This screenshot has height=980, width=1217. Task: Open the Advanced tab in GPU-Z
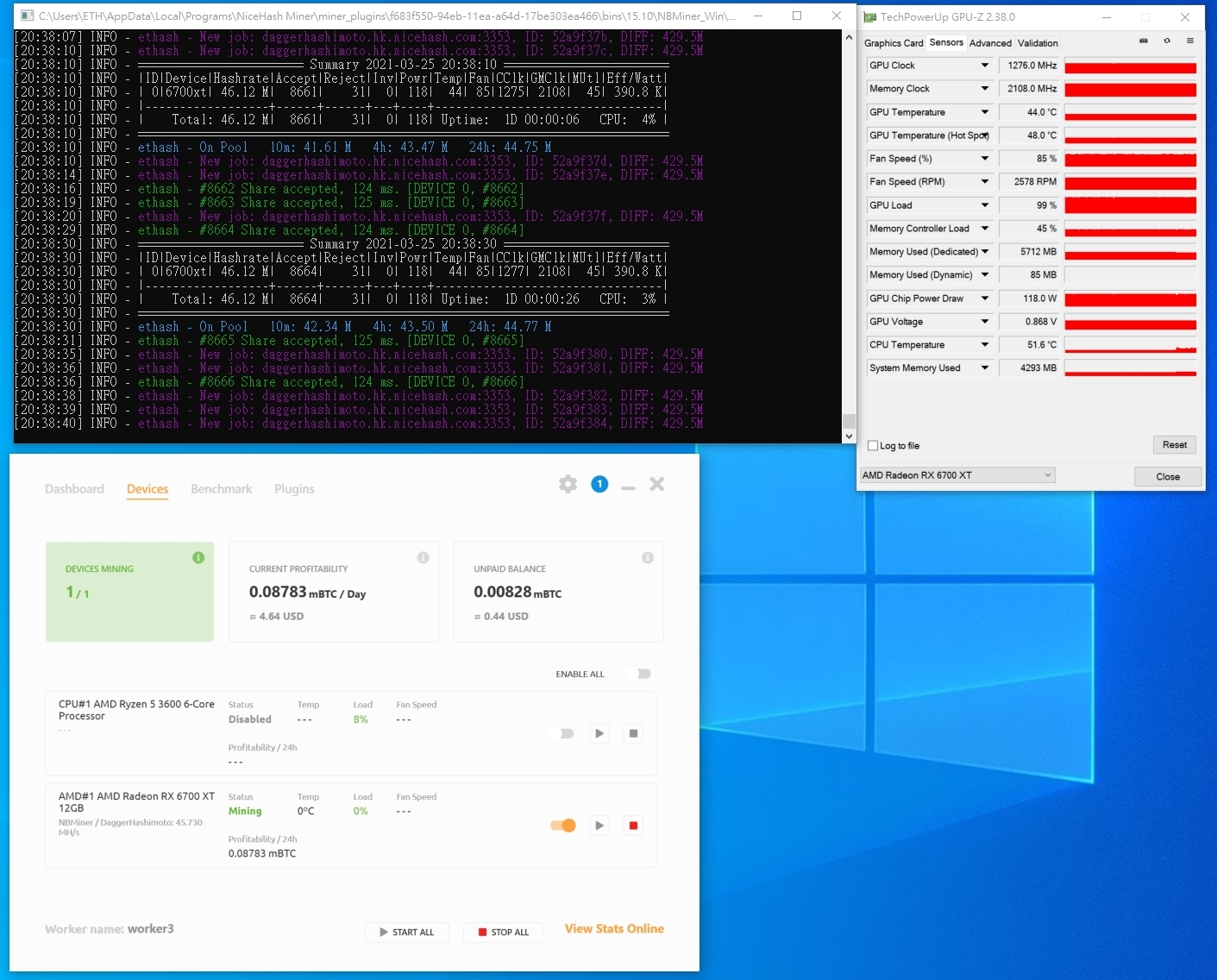(x=990, y=43)
